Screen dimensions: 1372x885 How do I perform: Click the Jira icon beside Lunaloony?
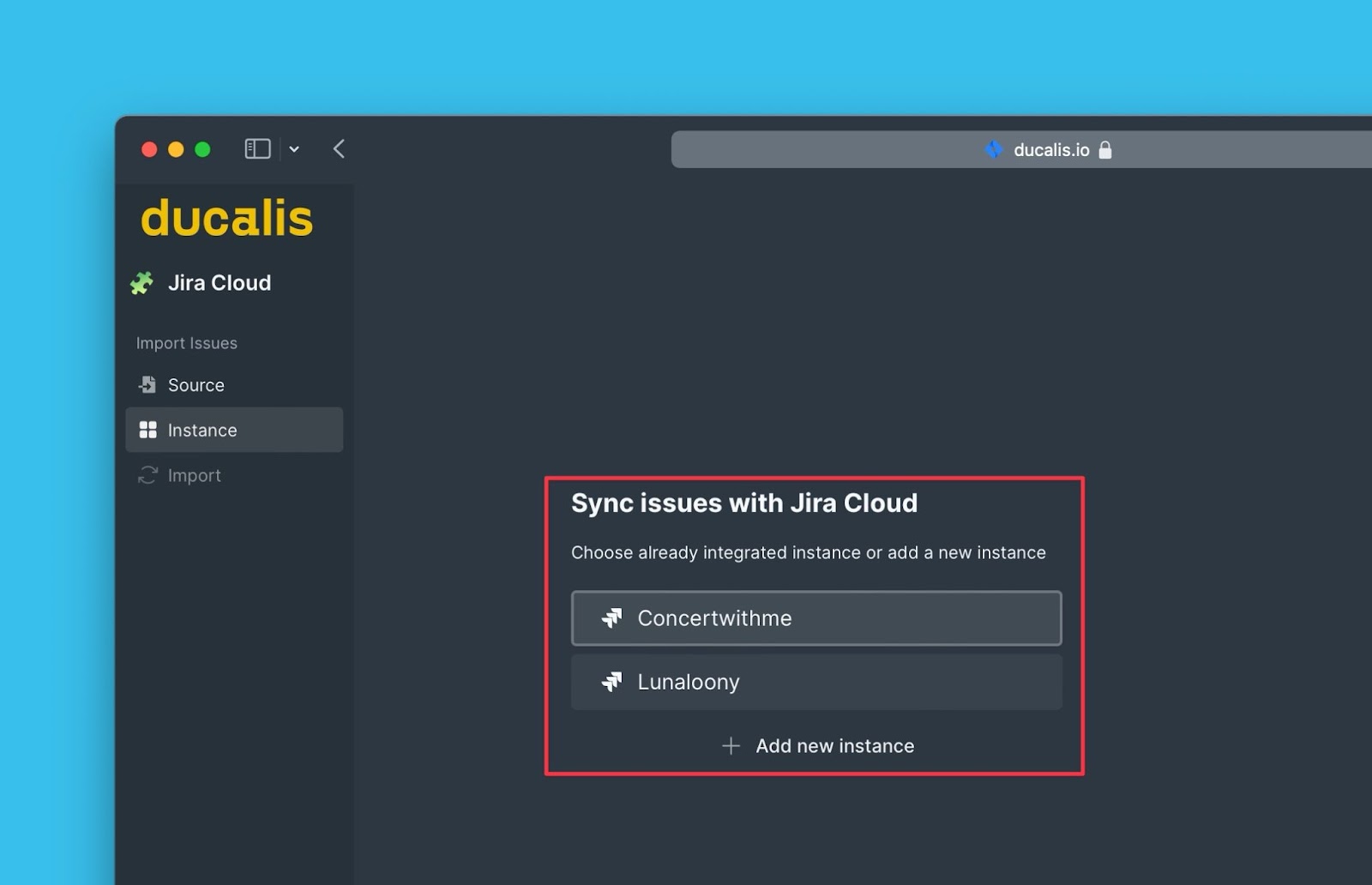(611, 682)
